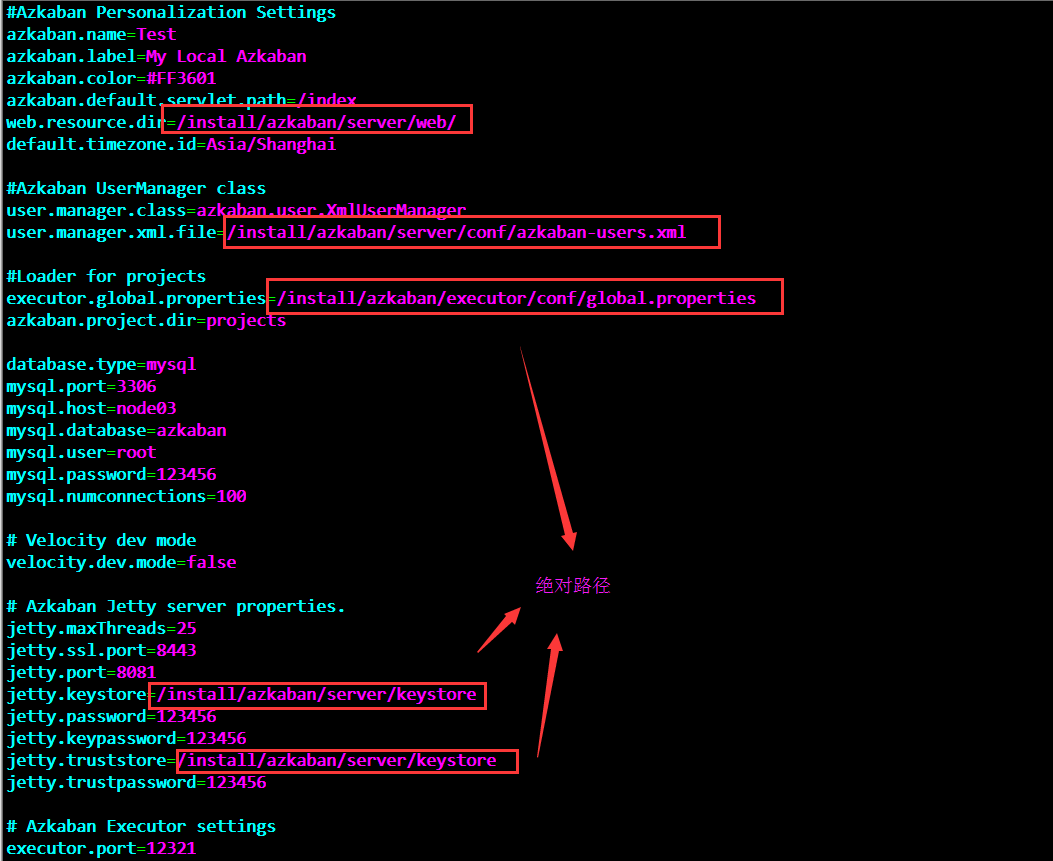
Task: Place cursor on "jetty.port=8081"
Action: pyautogui.click(x=81, y=672)
